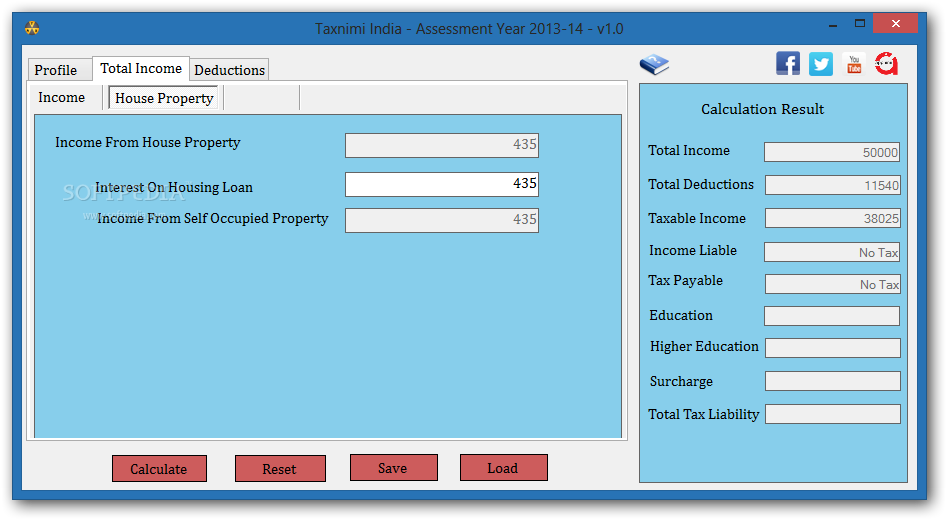
Task: Open the Deductions tab
Action: pyautogui.click(x=230, y=70)
